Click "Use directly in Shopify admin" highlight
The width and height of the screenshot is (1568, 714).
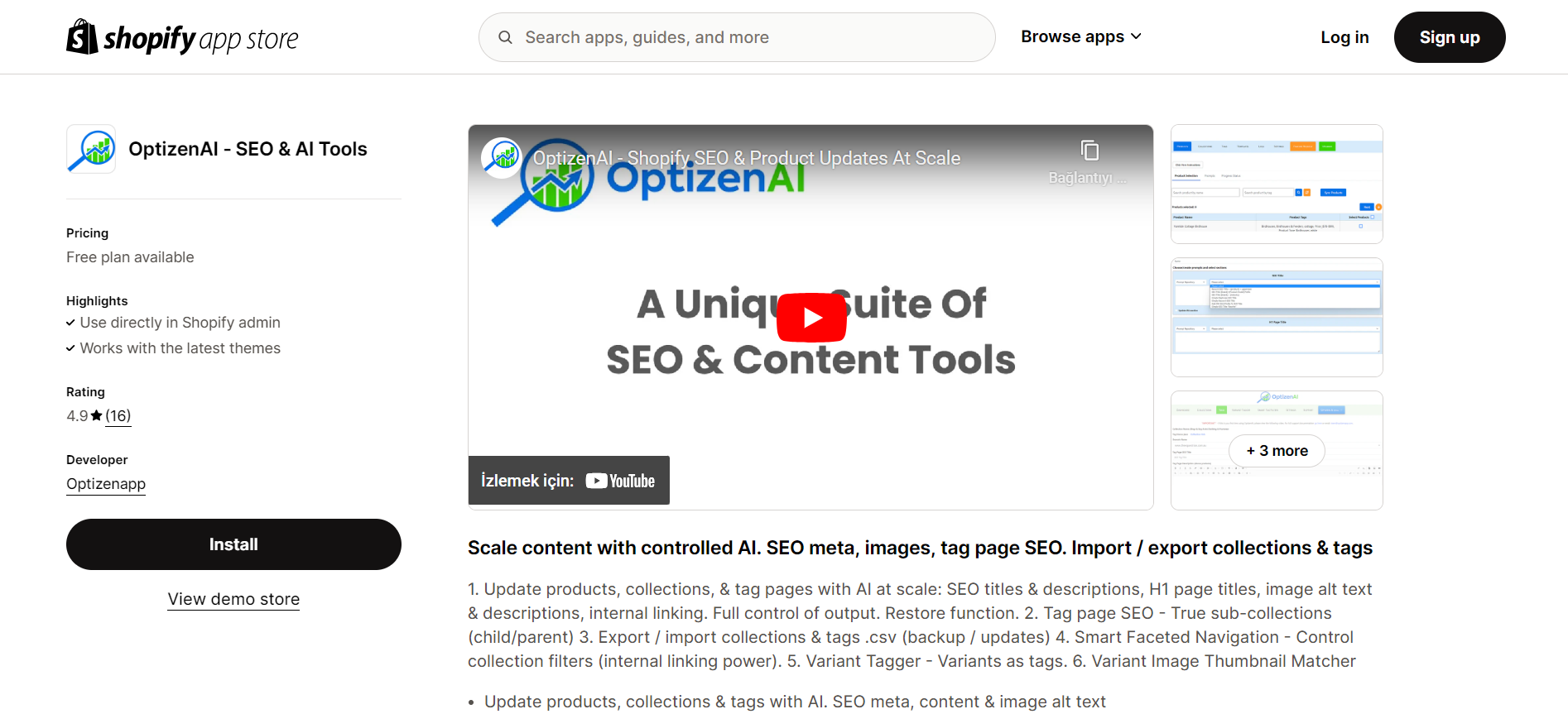[x=180, y=323]
